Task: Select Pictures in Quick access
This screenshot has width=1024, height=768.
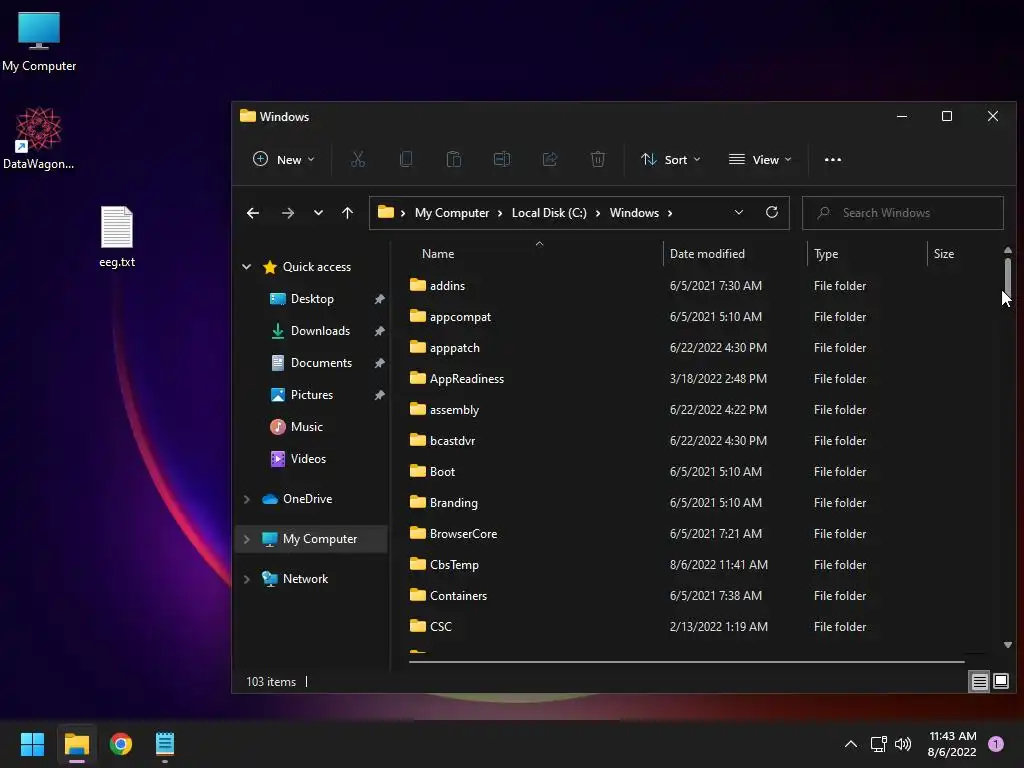Action: click(312, 394)
